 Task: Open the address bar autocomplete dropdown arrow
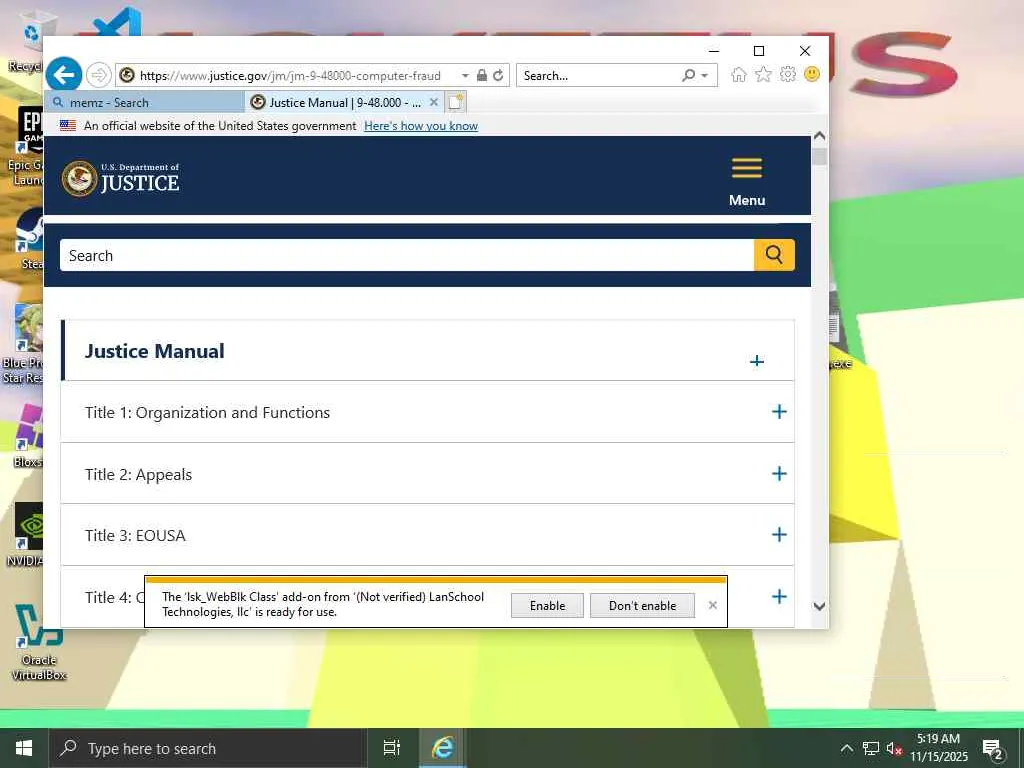point(465,76)
